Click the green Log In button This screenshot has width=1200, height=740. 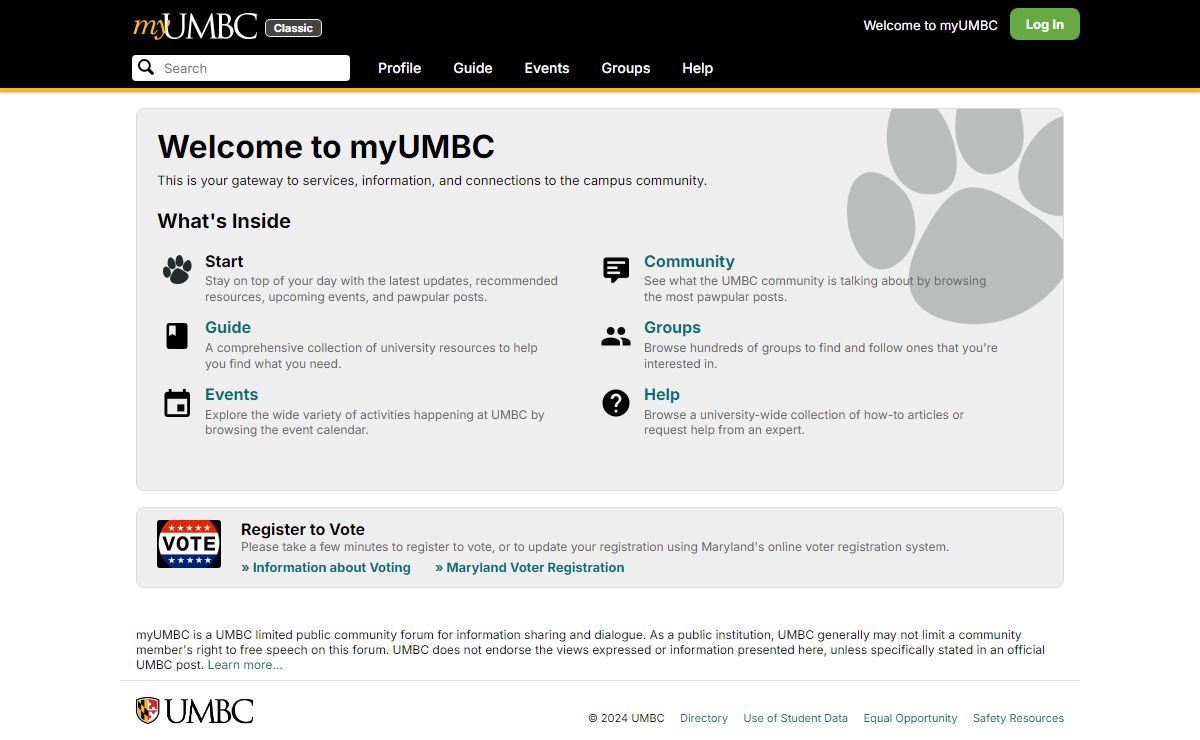(x=1045, y=24)
